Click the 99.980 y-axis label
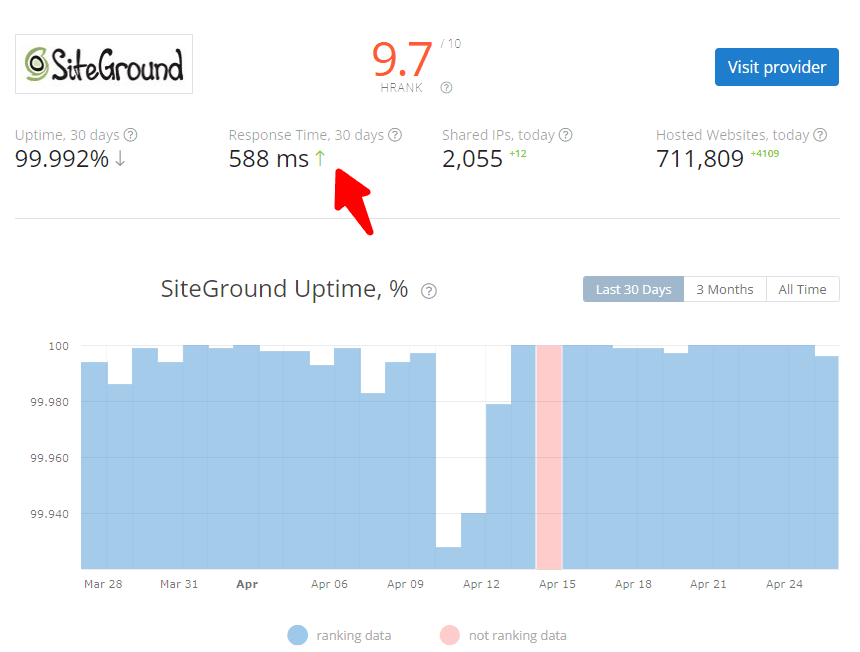Screen dimensions: 860x652 coord(49,402)
